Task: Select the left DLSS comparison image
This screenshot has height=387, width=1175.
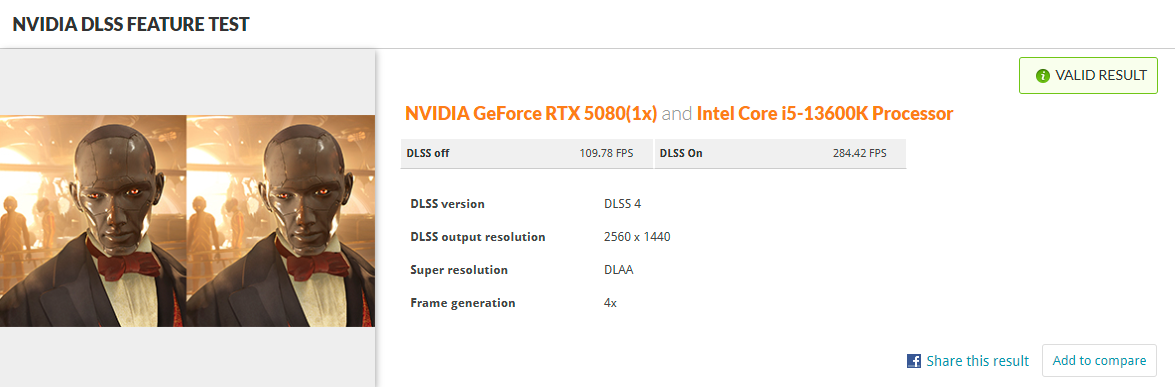Action: click(x=93, y=220)
